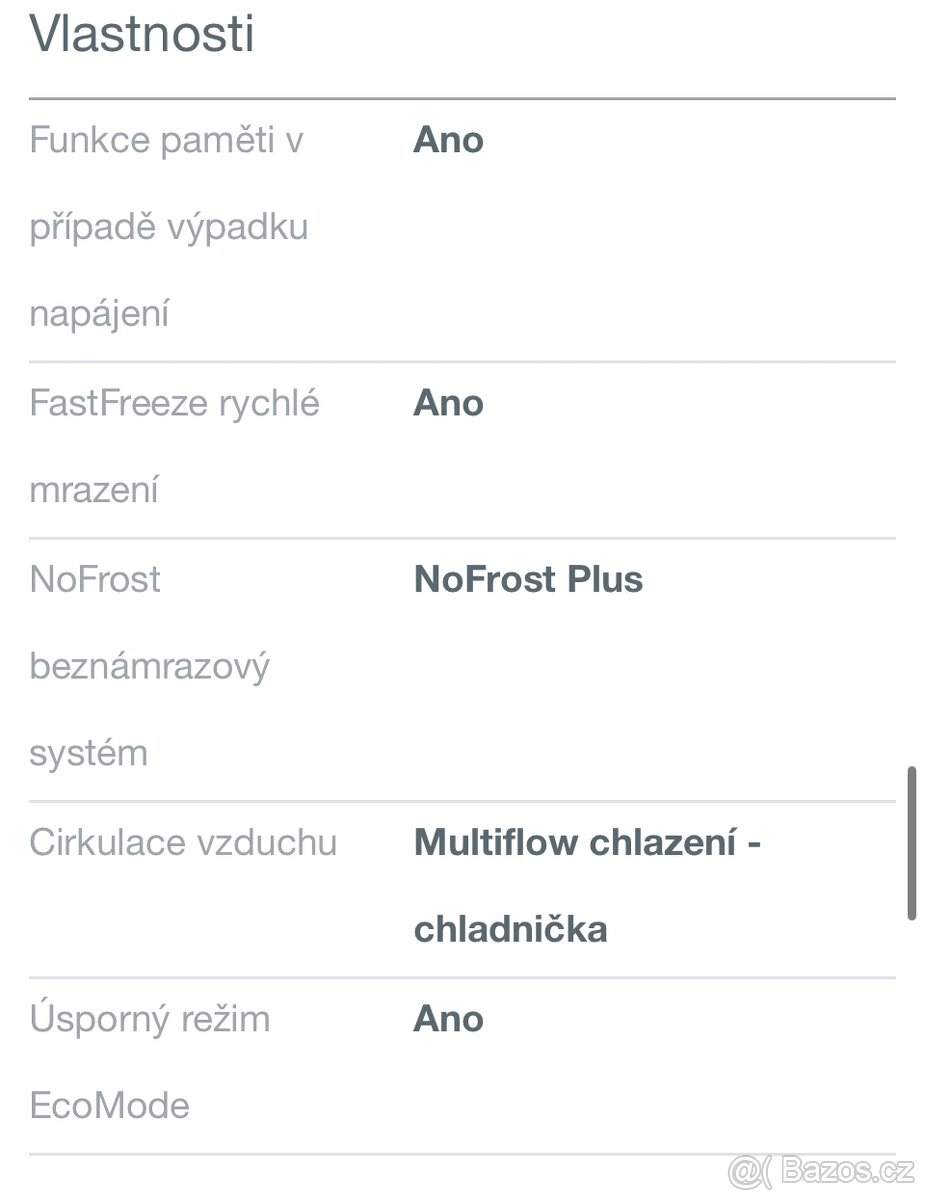Viewport: 925px width, 1200px height.
Task: Select the word "EcoMode"
Action: coord(109,1106)
